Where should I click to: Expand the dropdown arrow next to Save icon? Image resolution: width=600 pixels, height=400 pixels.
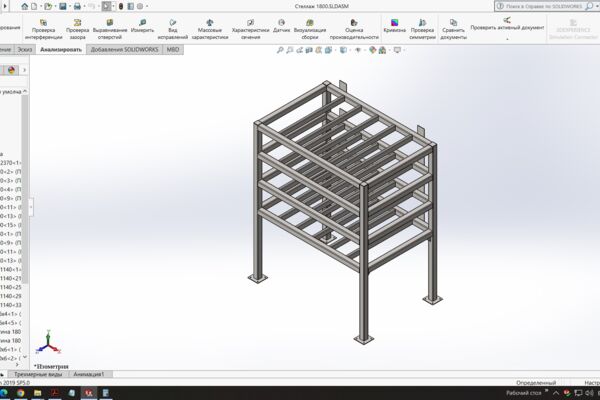tap(70, 7)
